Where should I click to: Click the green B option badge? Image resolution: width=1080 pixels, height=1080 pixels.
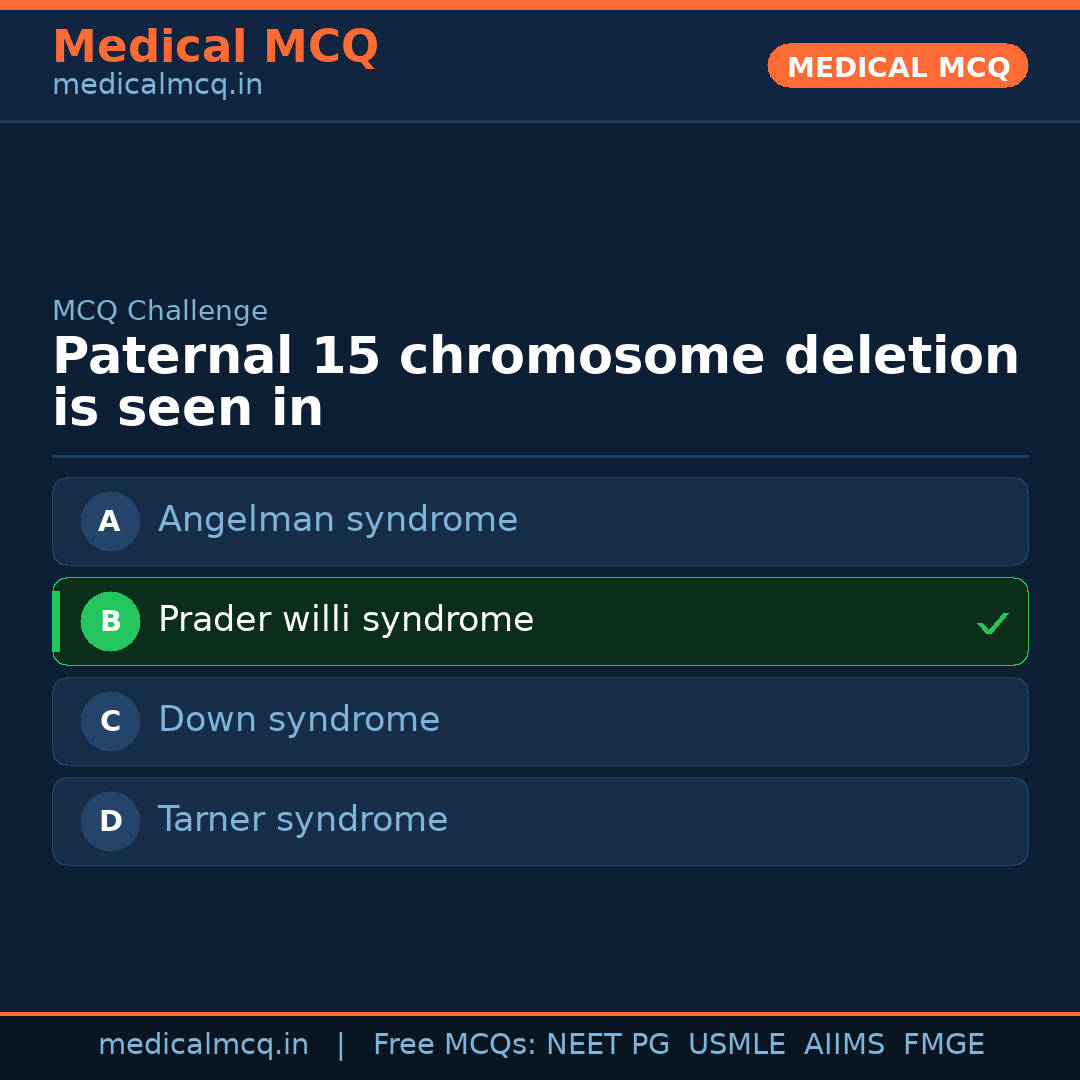pyautogui.click(x=110, y=621)
